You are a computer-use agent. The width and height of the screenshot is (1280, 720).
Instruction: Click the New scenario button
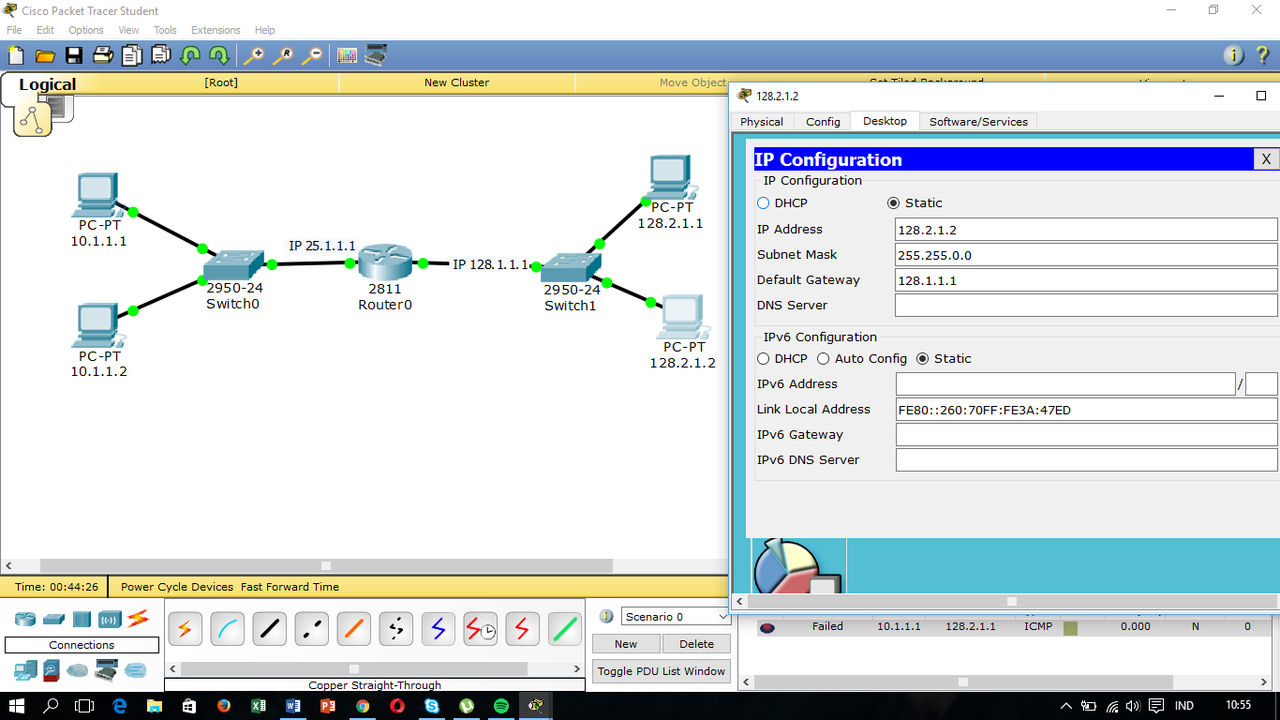(626, 644)
